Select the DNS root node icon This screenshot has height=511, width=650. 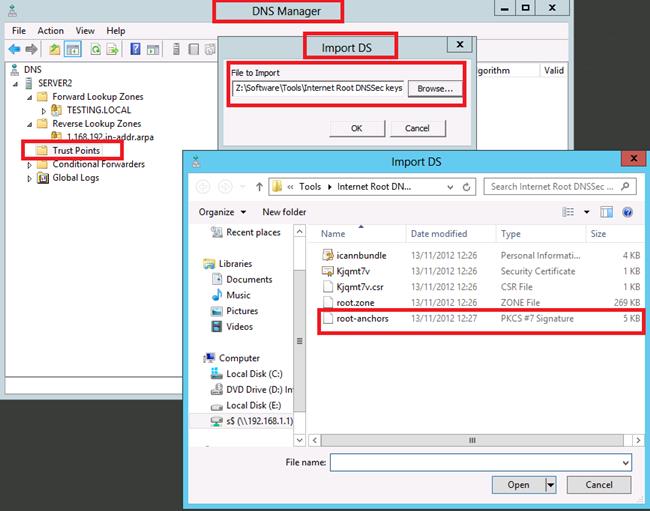(x=15, y=70)
